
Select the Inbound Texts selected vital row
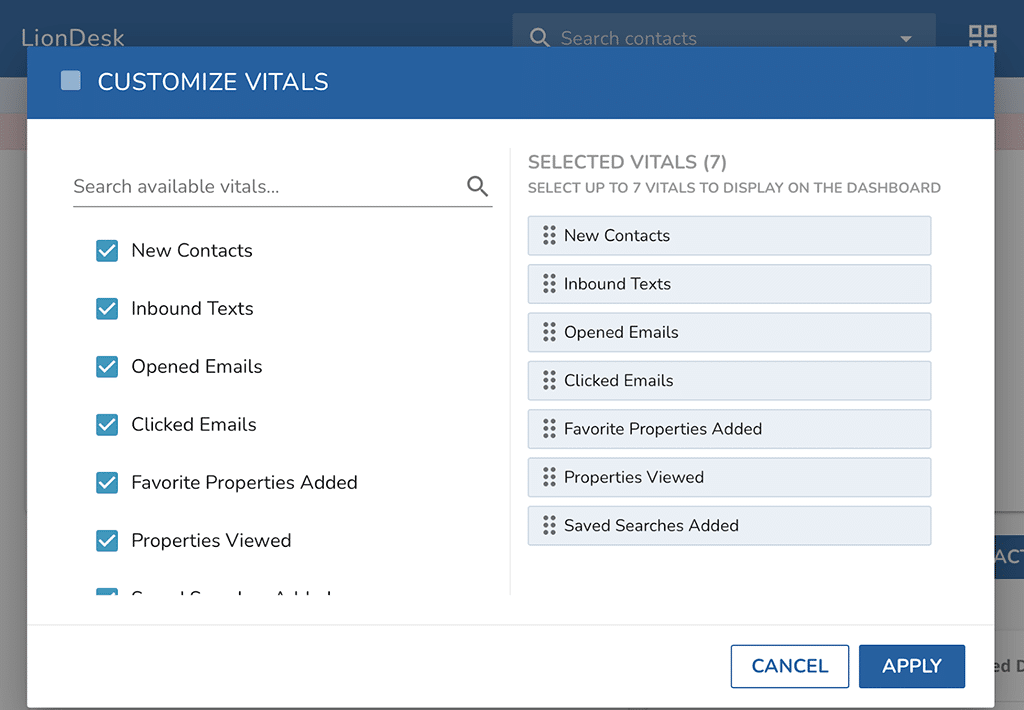click(x=729, y=284)
